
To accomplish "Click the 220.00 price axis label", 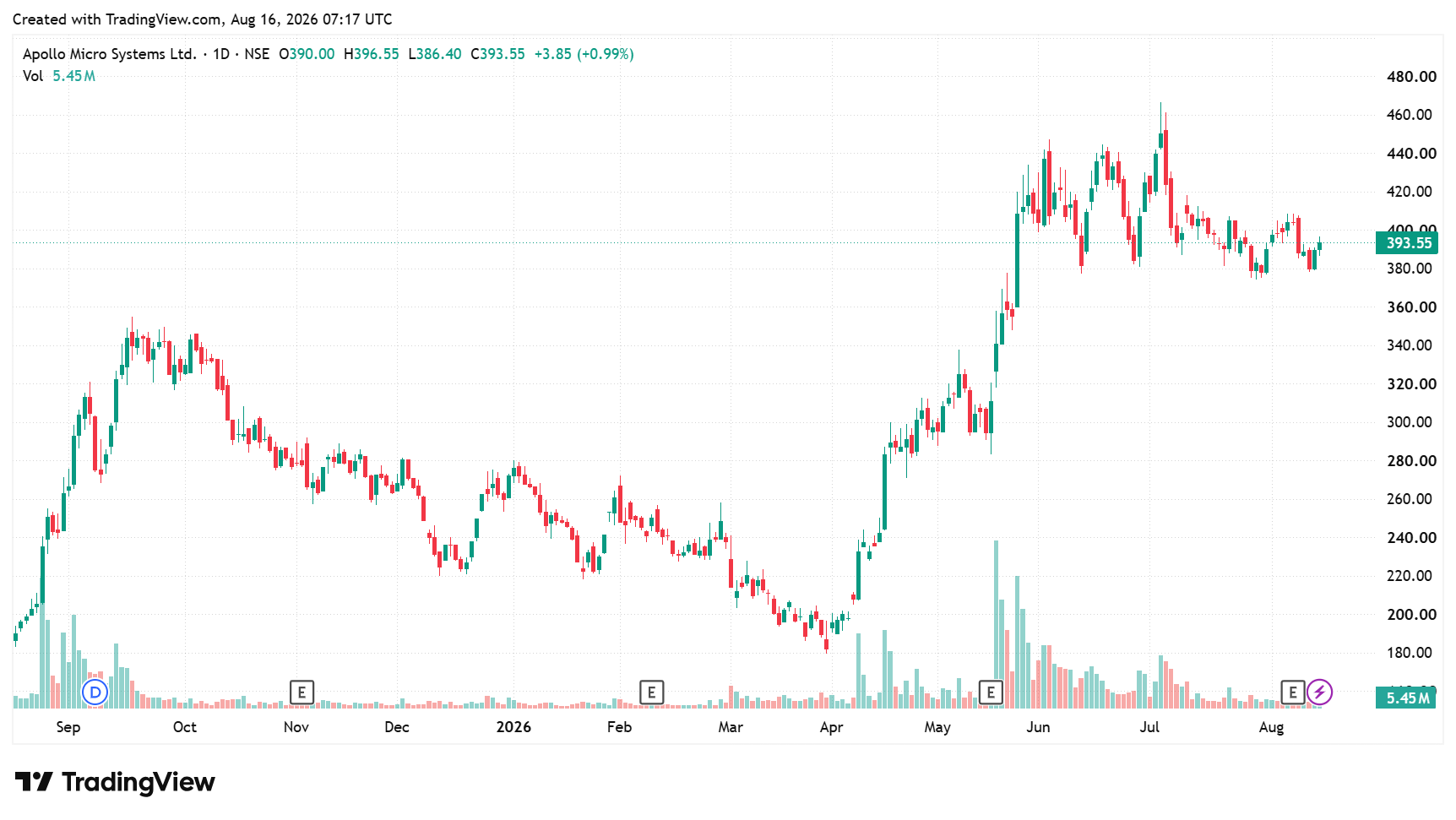I will [x=1410, y=576].
